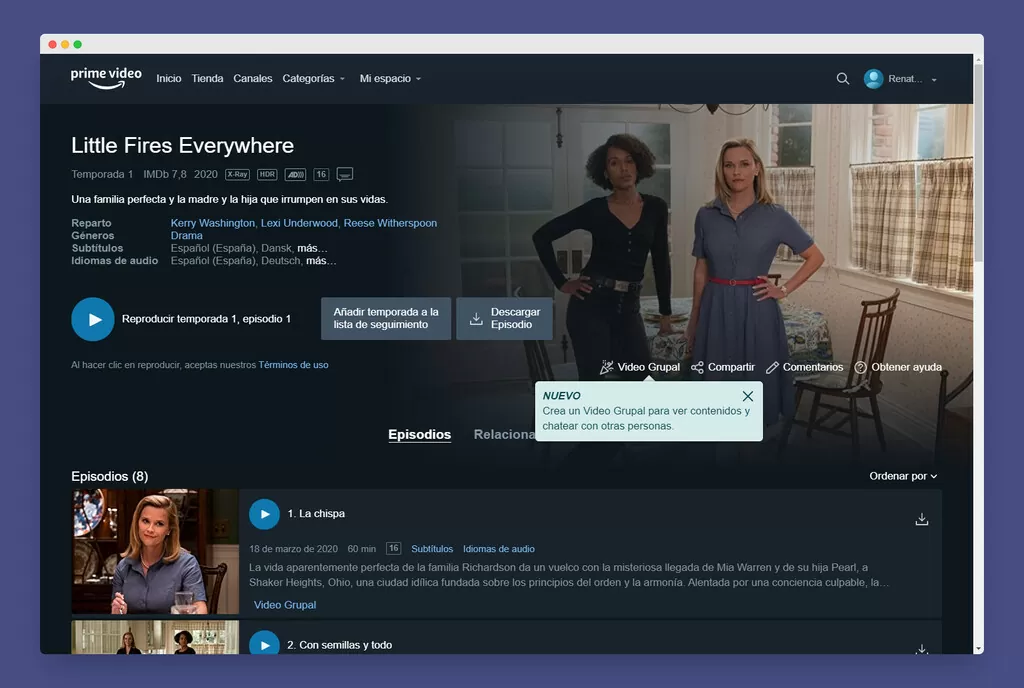The height and width of the screenshot is (688, 1024).
Task: Click the 18 de marzo de 2020 date
Action: click(293, 549)
